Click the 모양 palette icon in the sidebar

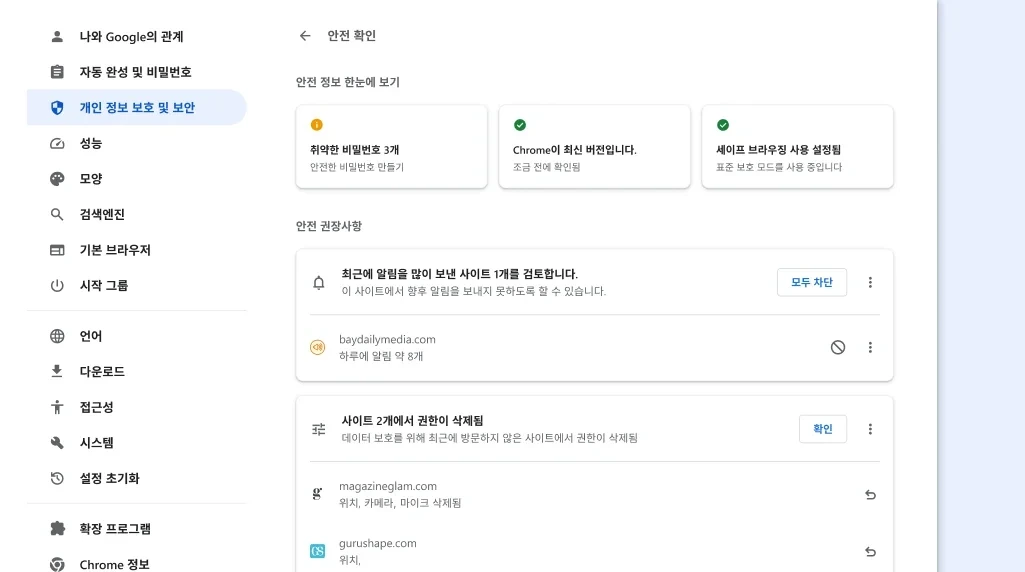point(57,178)
